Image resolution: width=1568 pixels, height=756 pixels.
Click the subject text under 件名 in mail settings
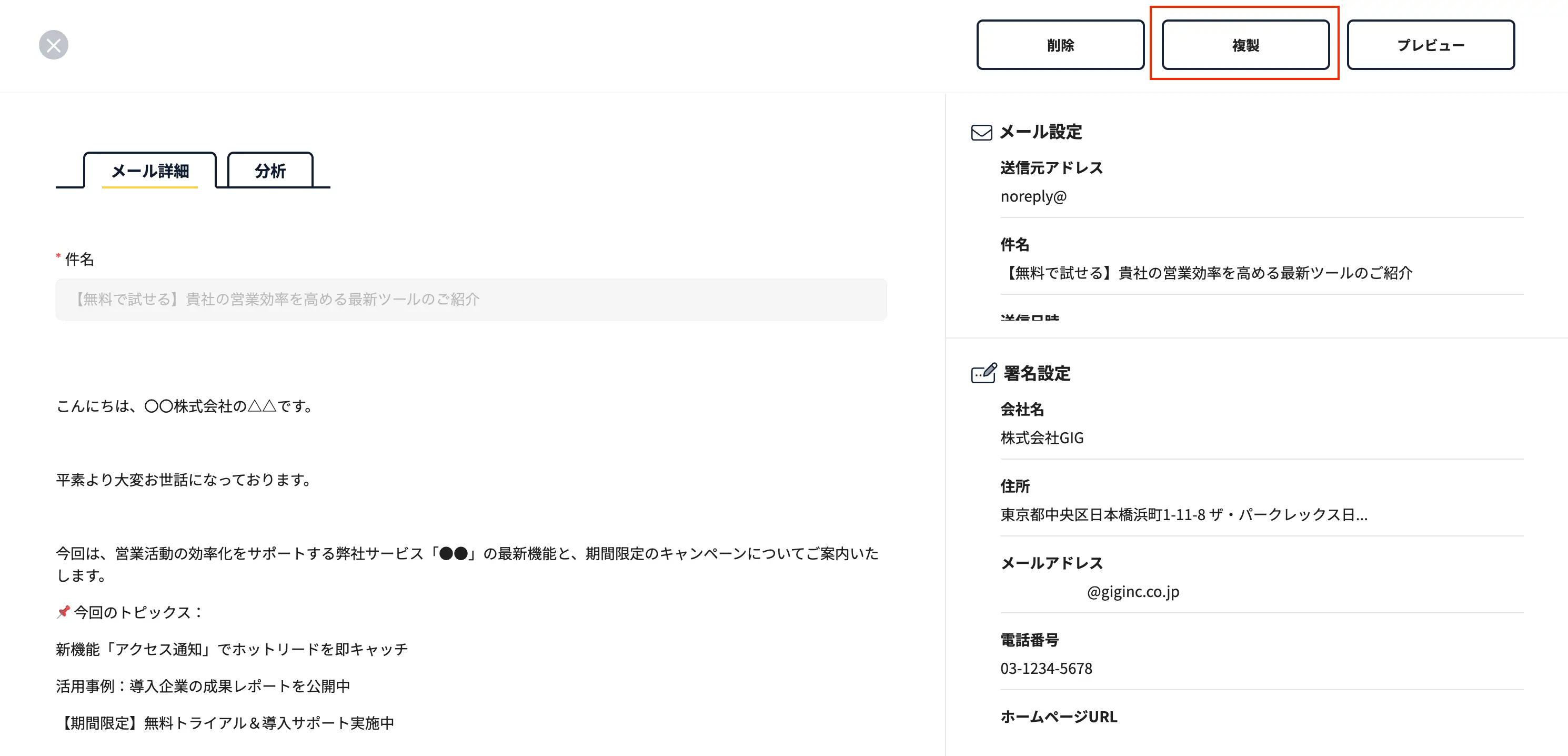[1206, 273]
